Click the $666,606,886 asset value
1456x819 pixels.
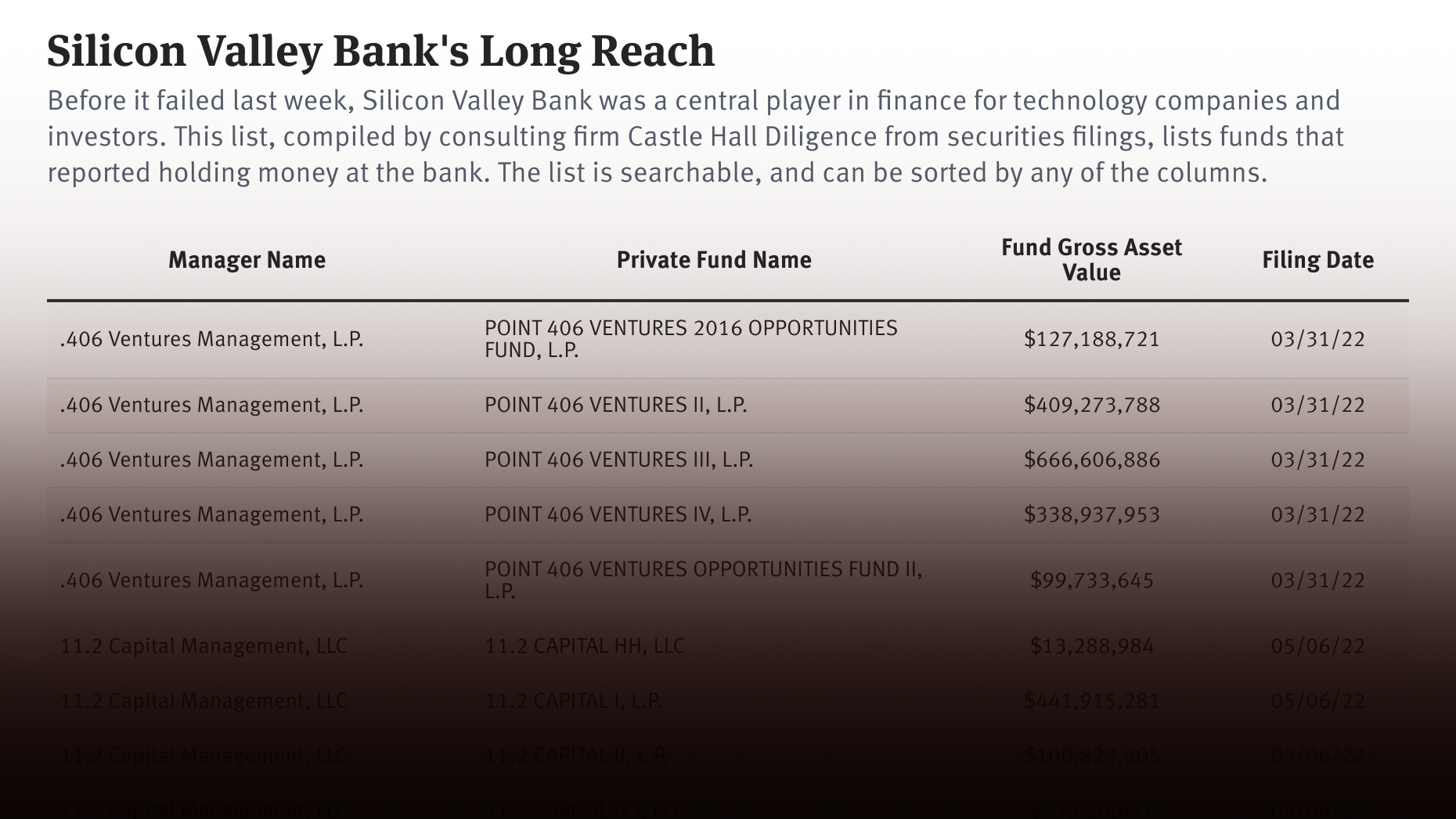pos(1091,460)
